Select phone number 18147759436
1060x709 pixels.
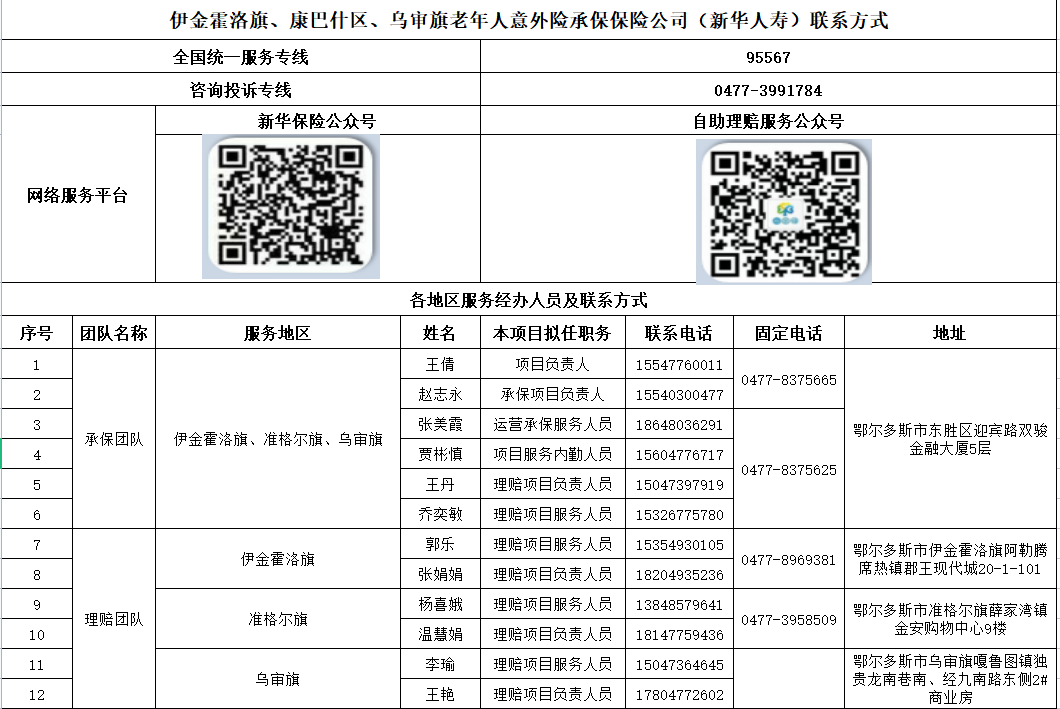click(679, 635)
